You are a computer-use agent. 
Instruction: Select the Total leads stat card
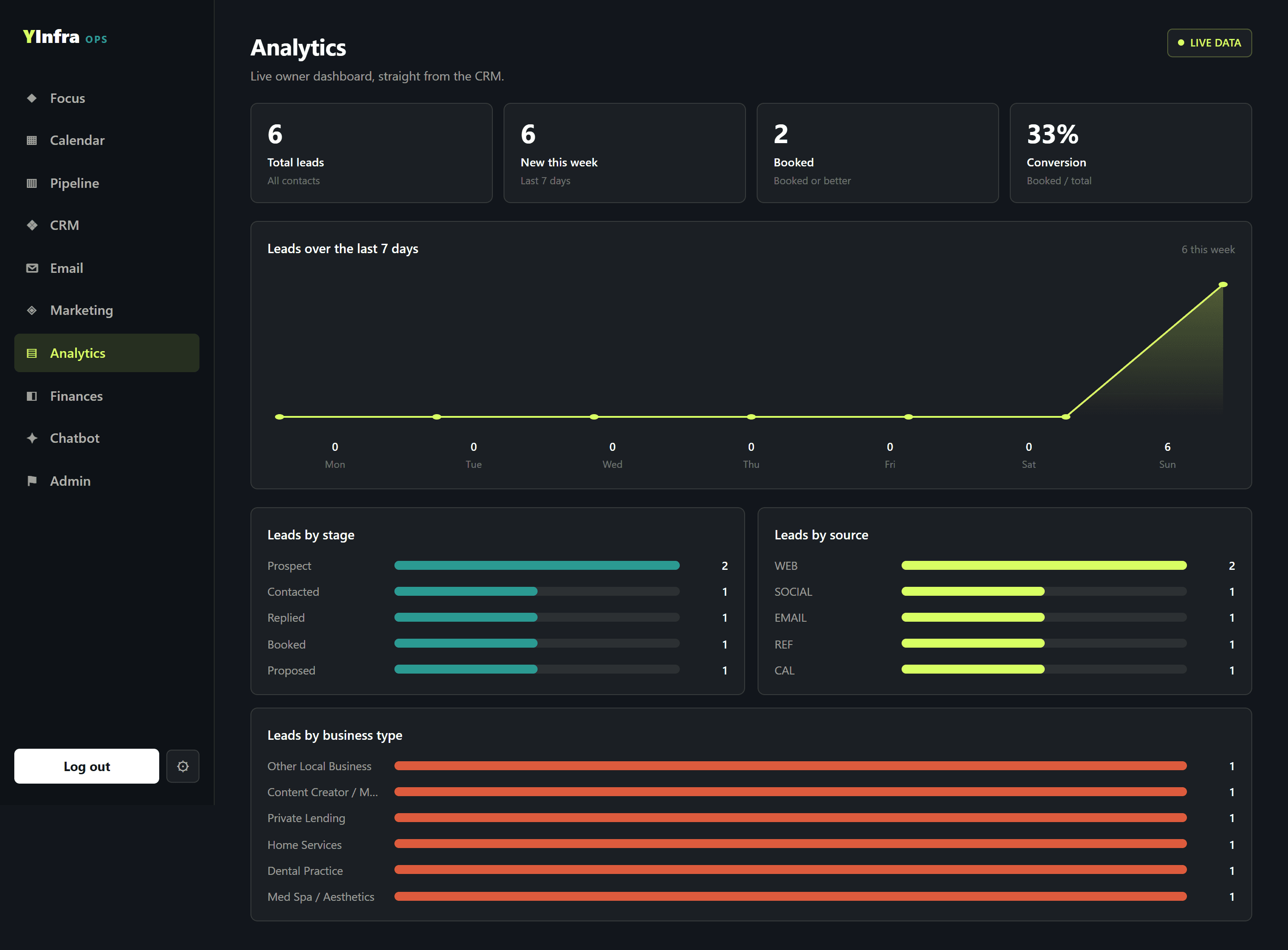pos(372,153)
